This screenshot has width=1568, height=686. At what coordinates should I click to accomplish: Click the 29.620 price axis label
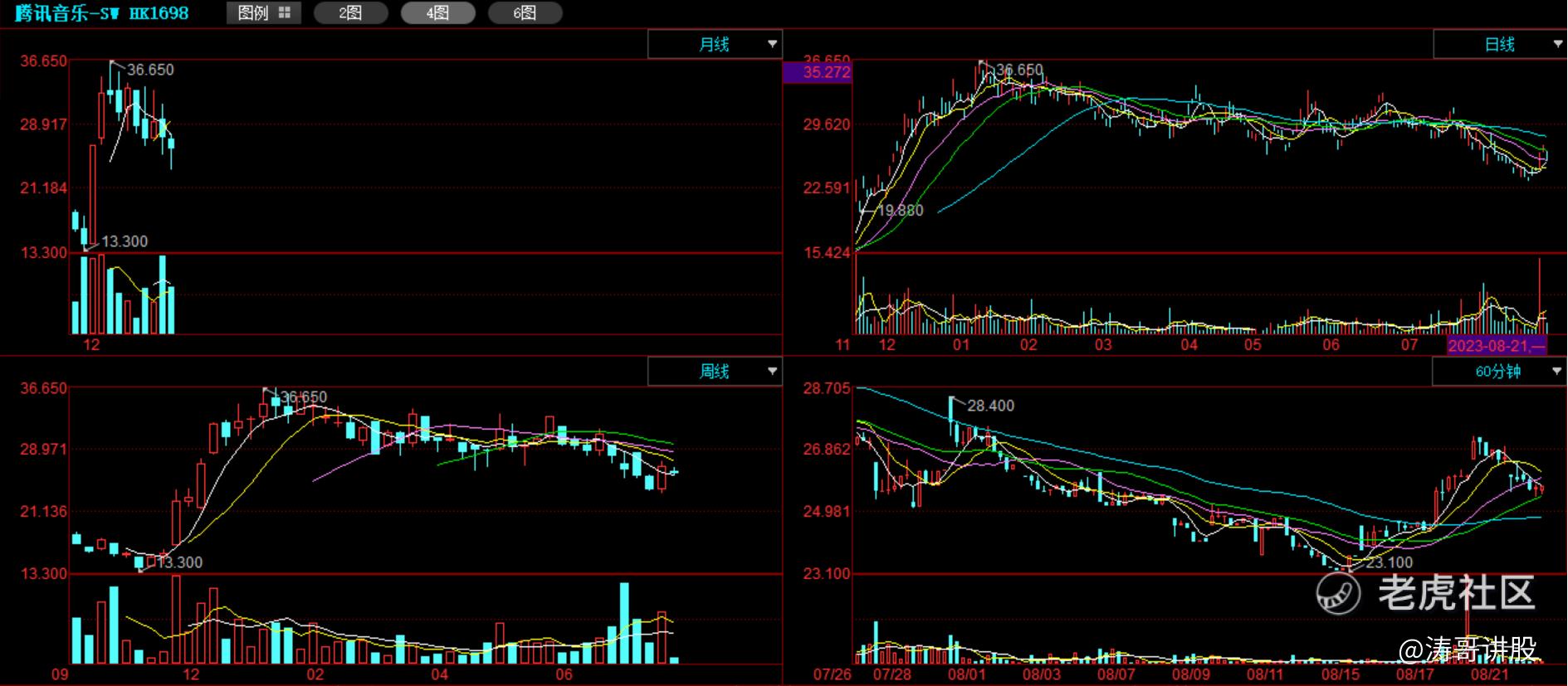(x=827, y=124)
